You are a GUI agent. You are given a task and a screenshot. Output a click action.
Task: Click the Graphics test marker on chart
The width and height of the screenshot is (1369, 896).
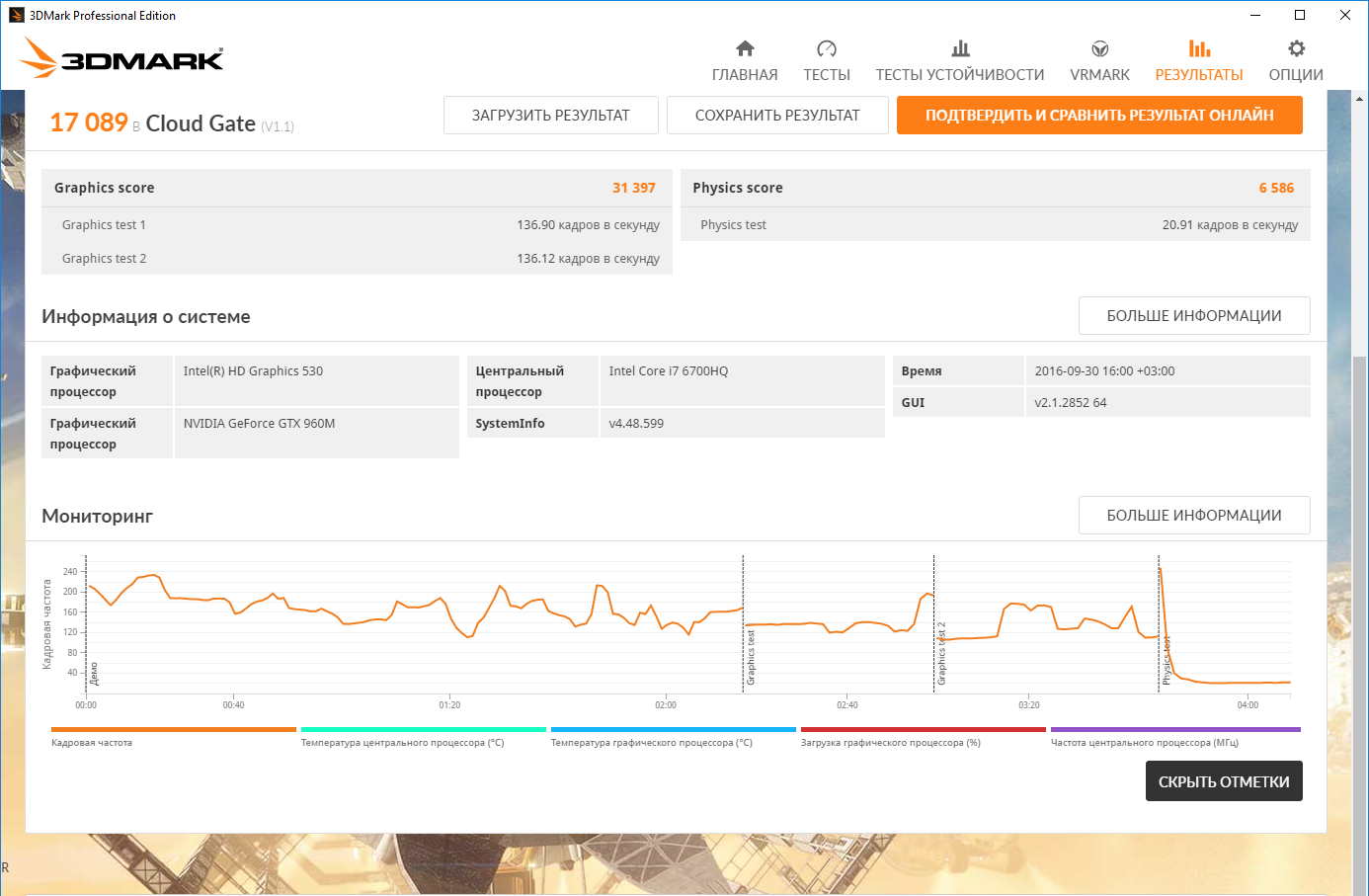[751, 658]
